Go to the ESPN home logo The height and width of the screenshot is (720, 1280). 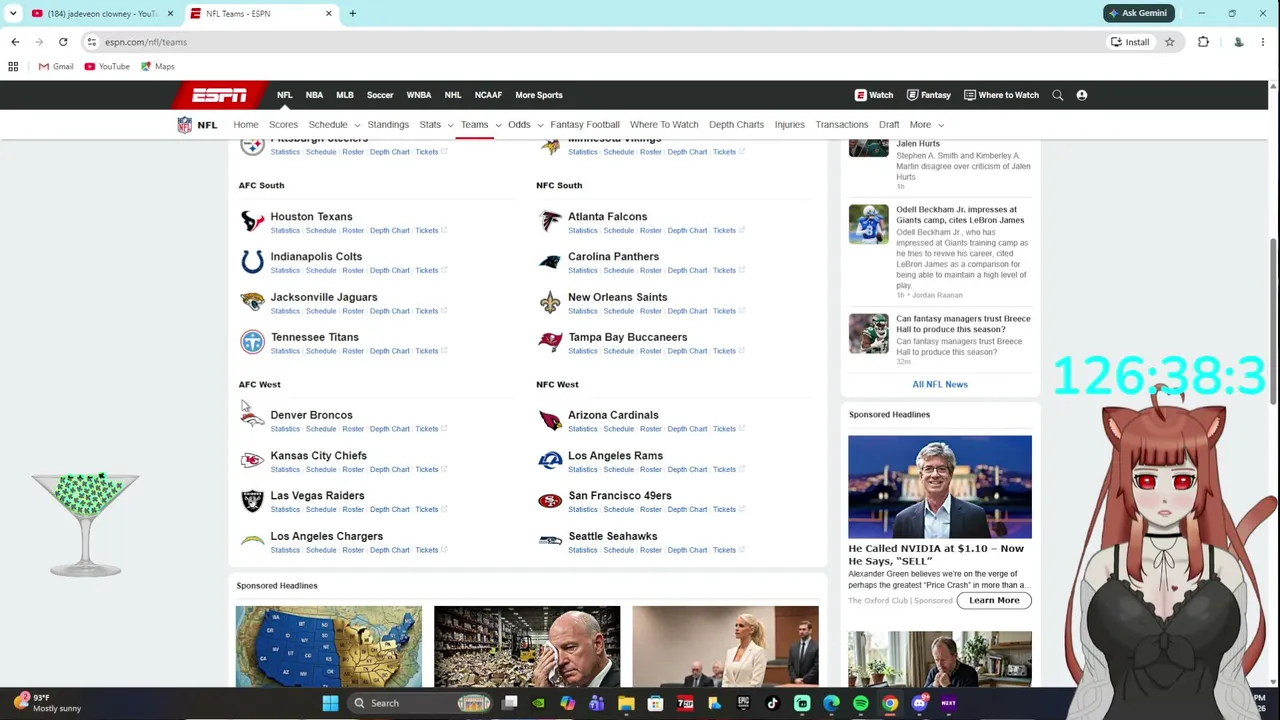click(x=220, y=95)
